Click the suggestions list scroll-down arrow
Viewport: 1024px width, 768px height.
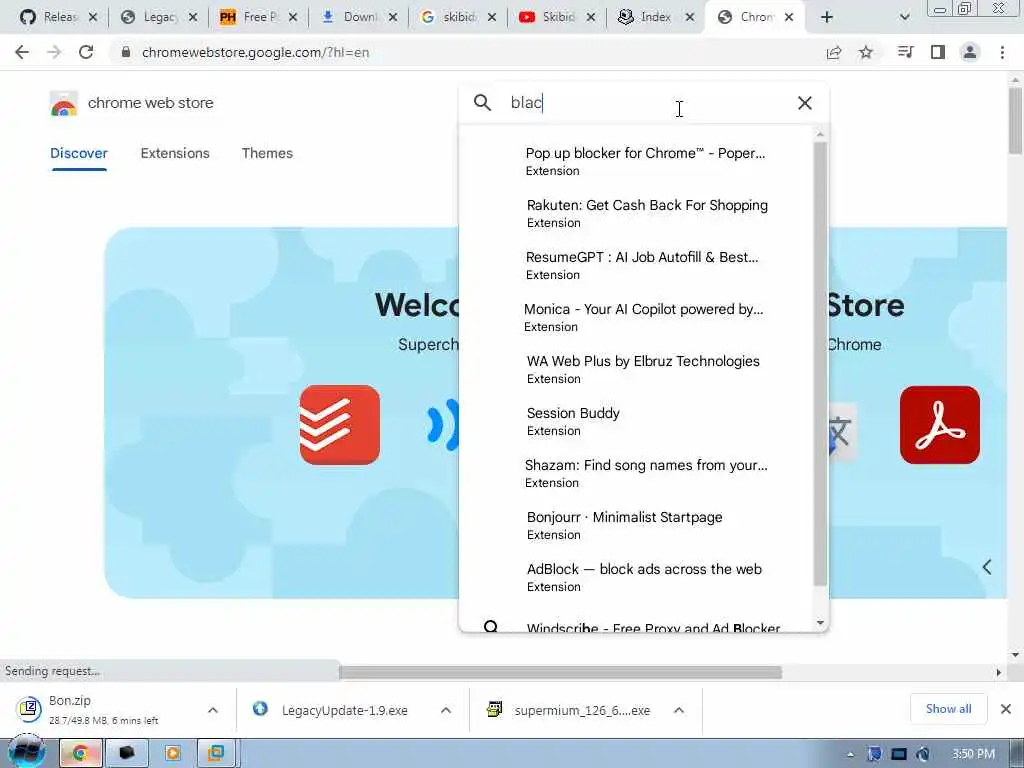pyautogui.click(x=820, y=623)
